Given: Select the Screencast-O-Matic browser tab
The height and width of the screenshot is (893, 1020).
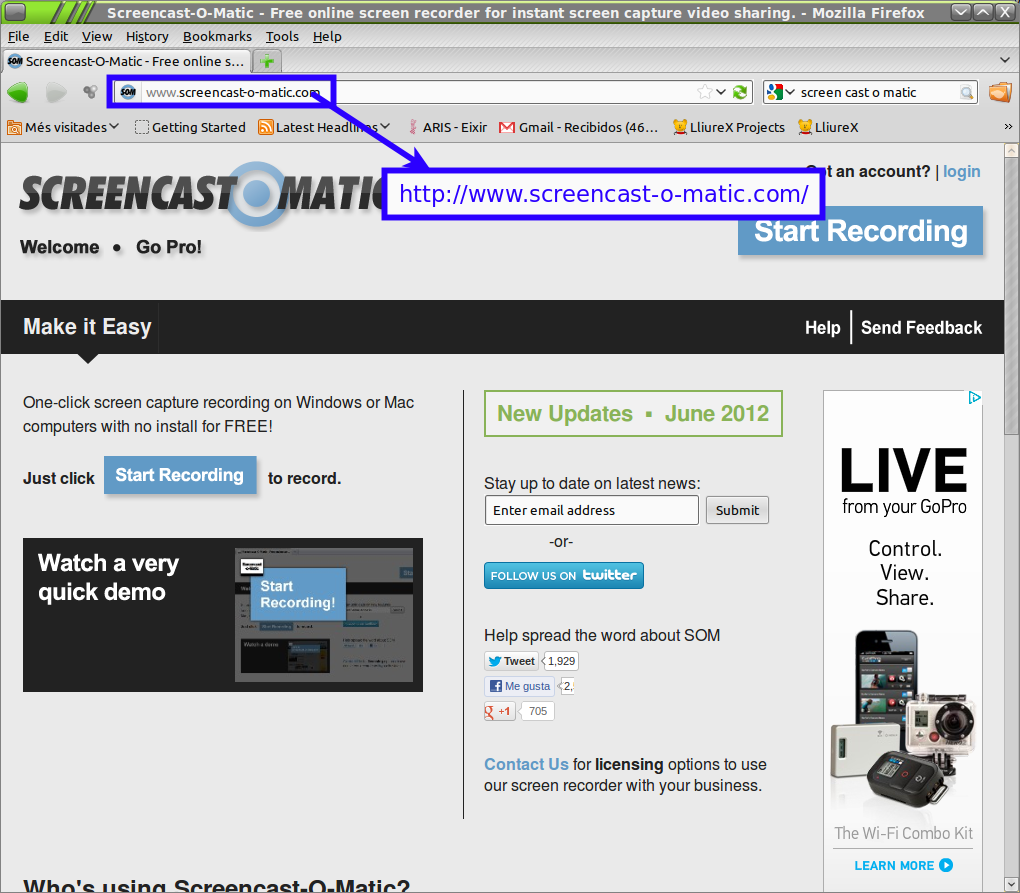Looking at the screenshot, I should coord(127,61).
